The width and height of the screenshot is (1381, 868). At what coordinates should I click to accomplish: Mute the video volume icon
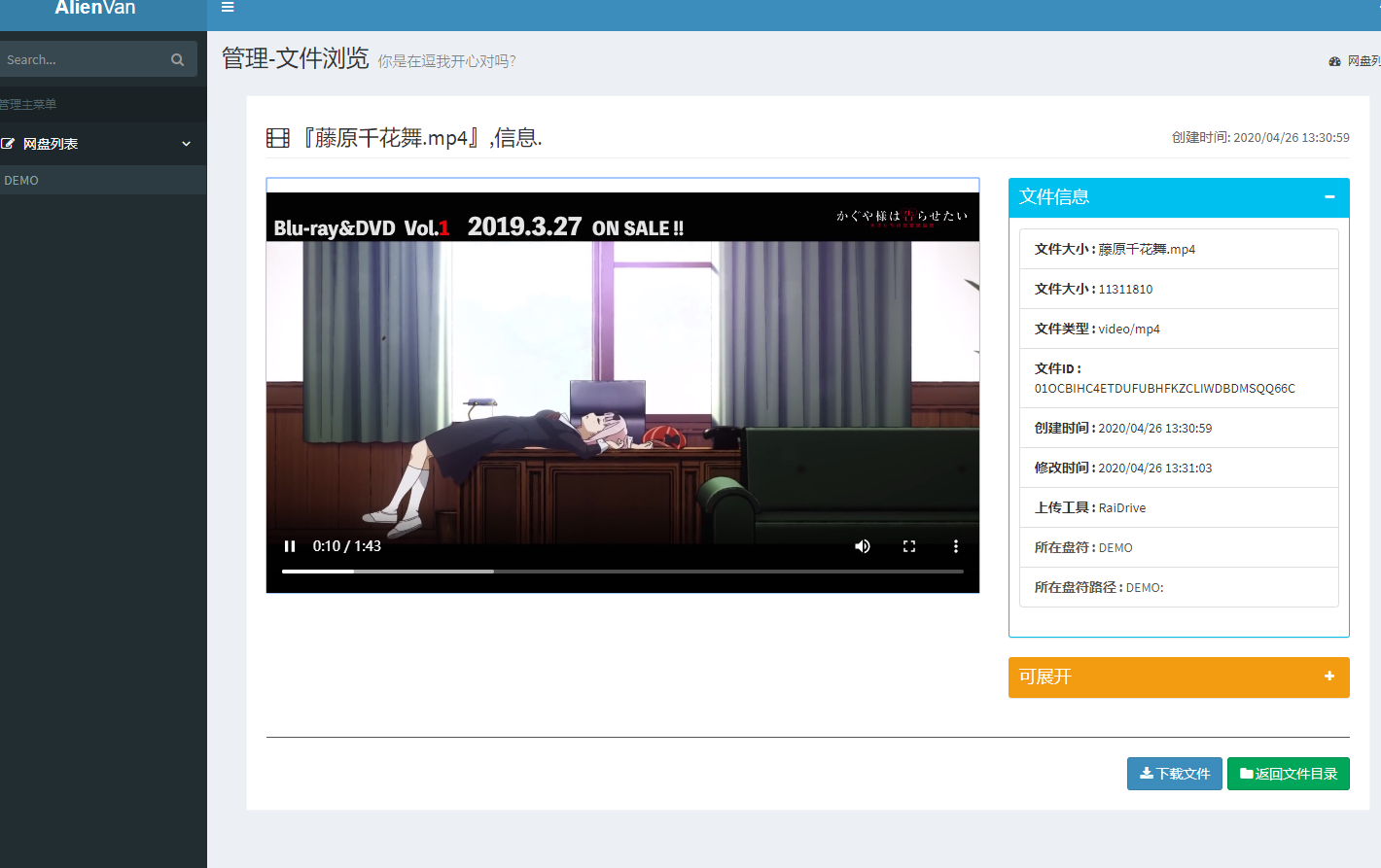(x=863, y=546)
